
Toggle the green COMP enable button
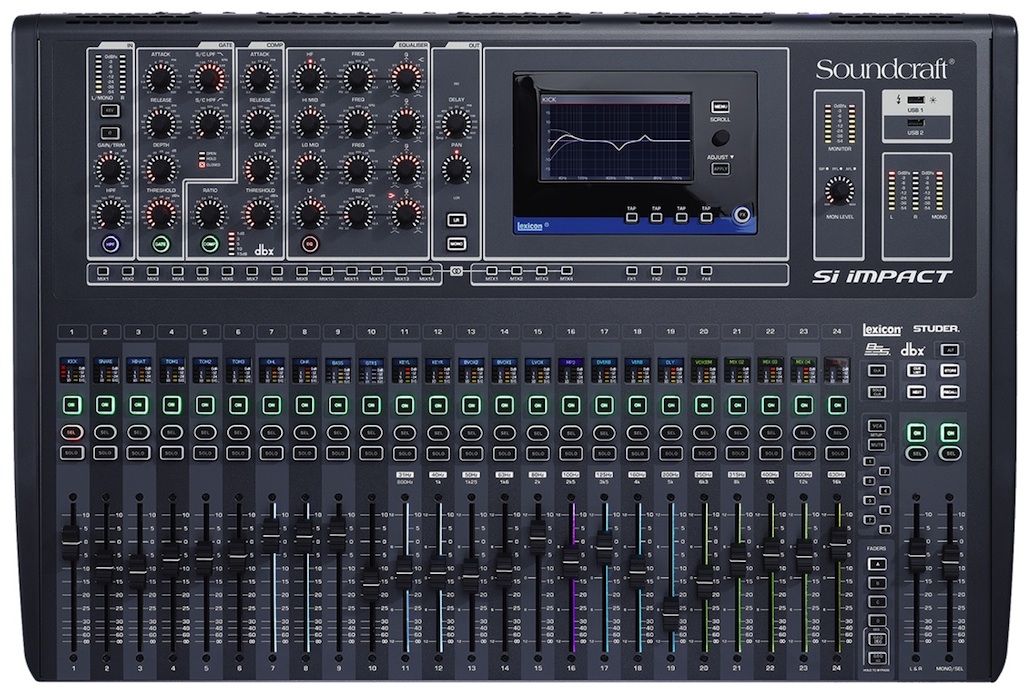[210, 244]
